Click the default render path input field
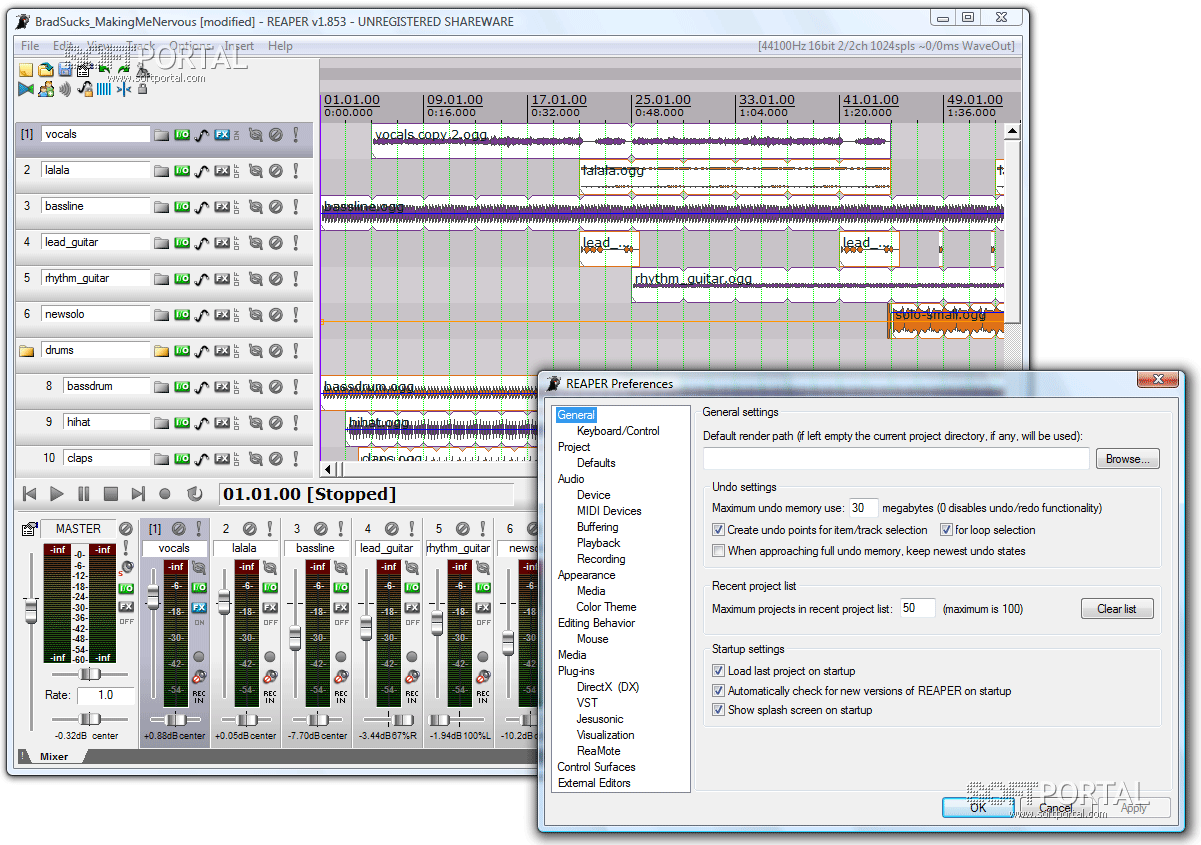 click(896, 459)
